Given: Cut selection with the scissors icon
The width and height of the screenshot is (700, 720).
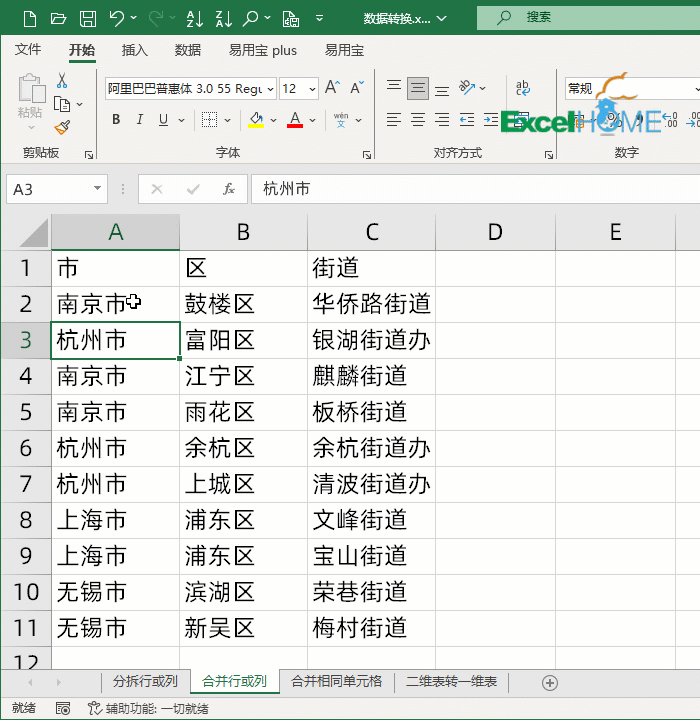Looking at the screenshot, I should (x=62, y=81).
